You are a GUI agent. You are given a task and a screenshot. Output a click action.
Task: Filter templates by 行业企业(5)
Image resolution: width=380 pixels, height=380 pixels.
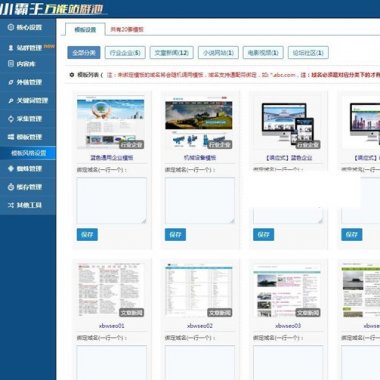(125, 53)
